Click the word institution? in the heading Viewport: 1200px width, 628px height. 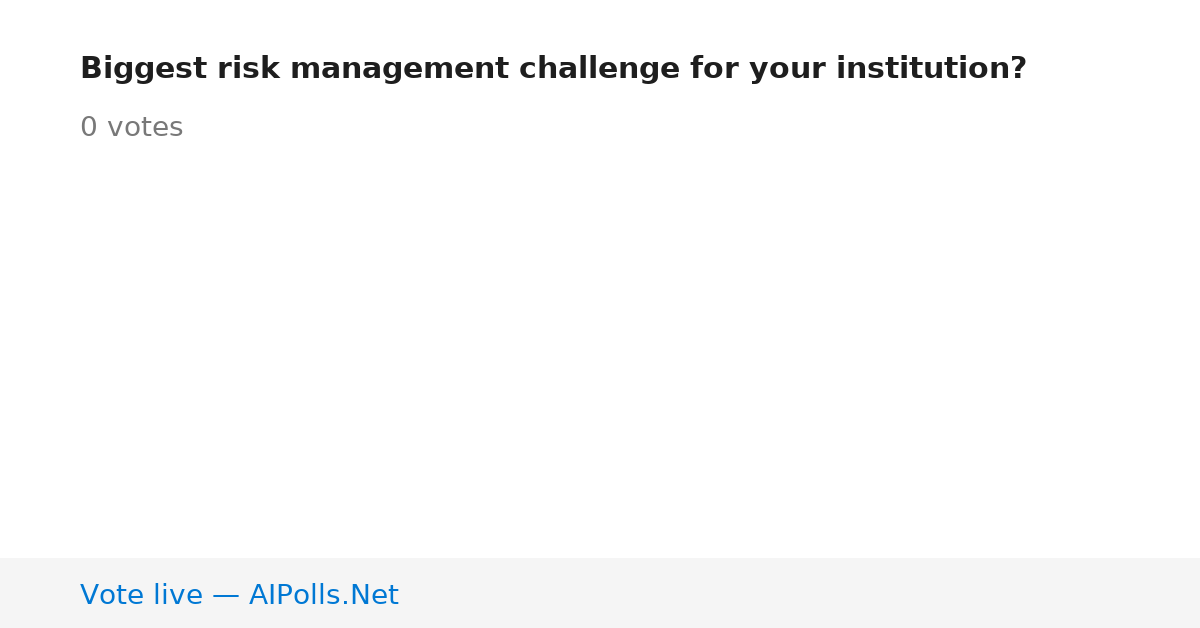(931, 69)
